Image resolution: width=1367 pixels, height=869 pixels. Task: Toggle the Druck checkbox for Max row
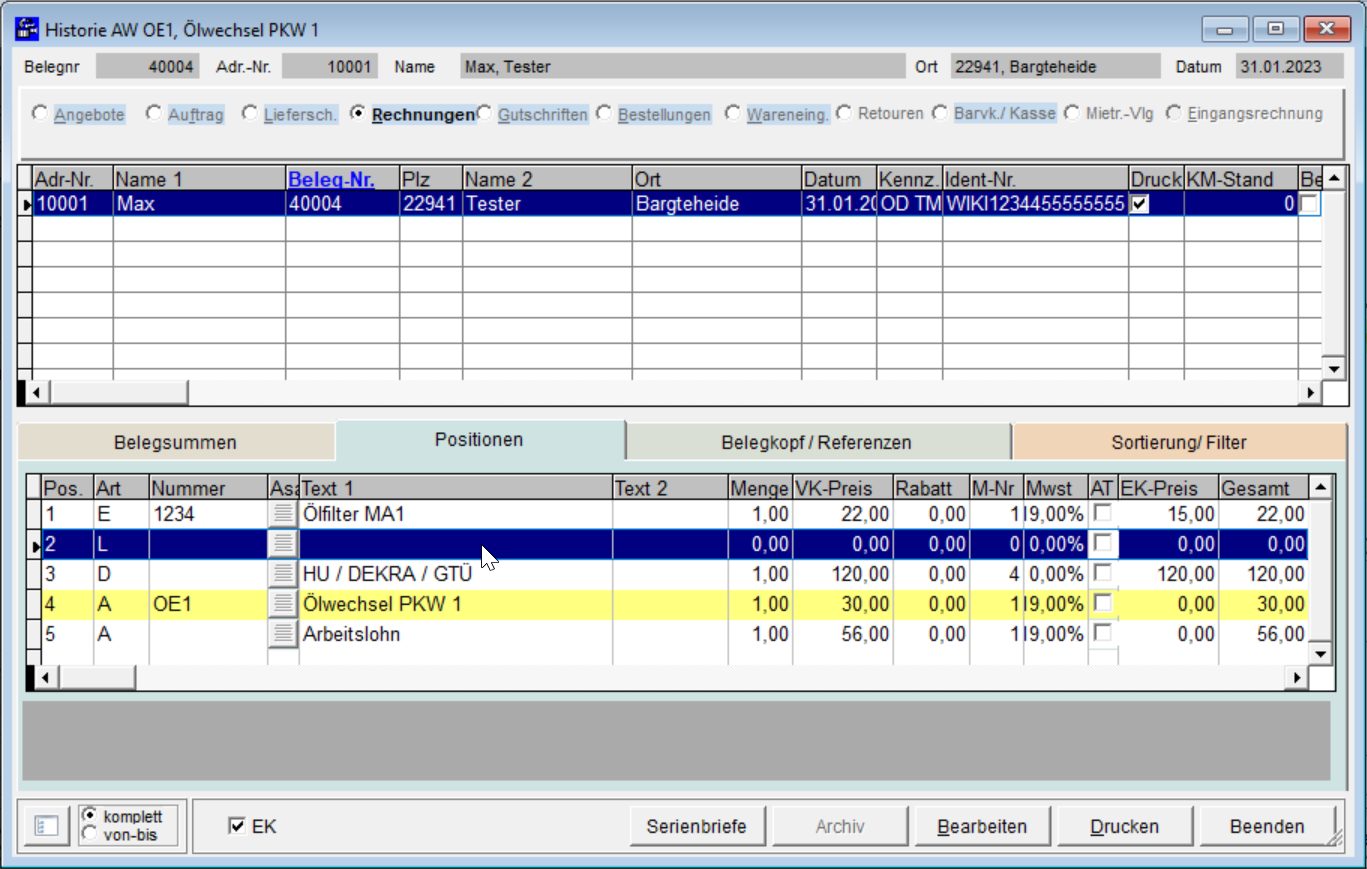(1139, 204)
